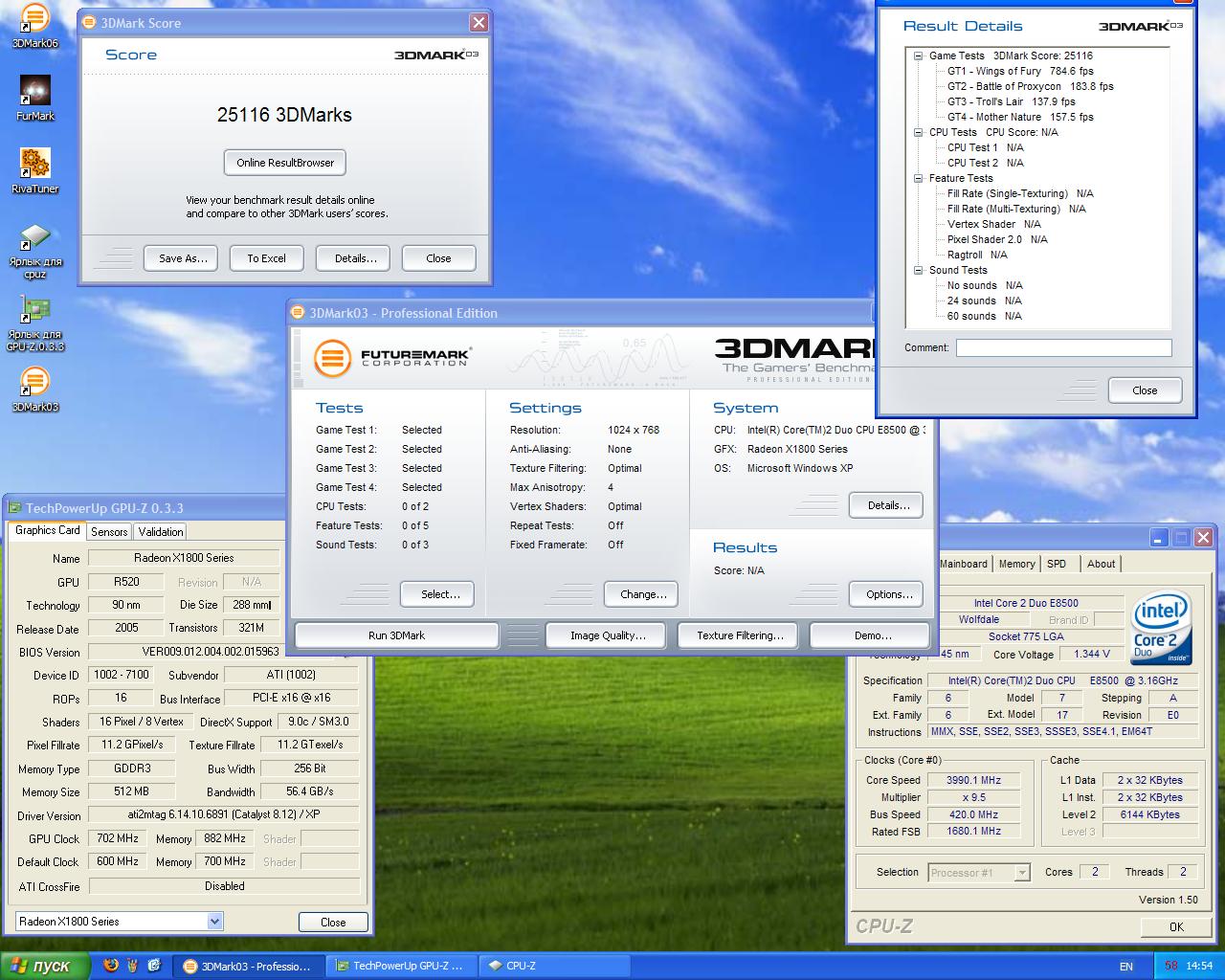Open the GPU-Z 0.3.3 shortcut icon
Screen dimensions: 1225x980
34,323
